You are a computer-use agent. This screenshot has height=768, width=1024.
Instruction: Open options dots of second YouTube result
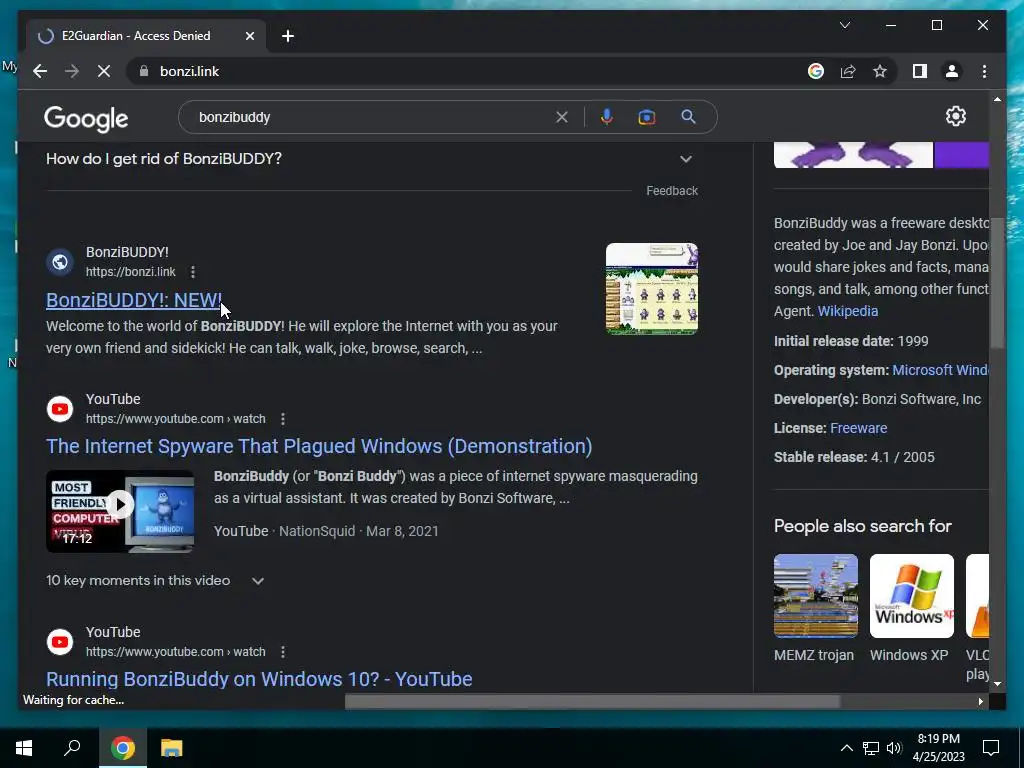point(283,652)
